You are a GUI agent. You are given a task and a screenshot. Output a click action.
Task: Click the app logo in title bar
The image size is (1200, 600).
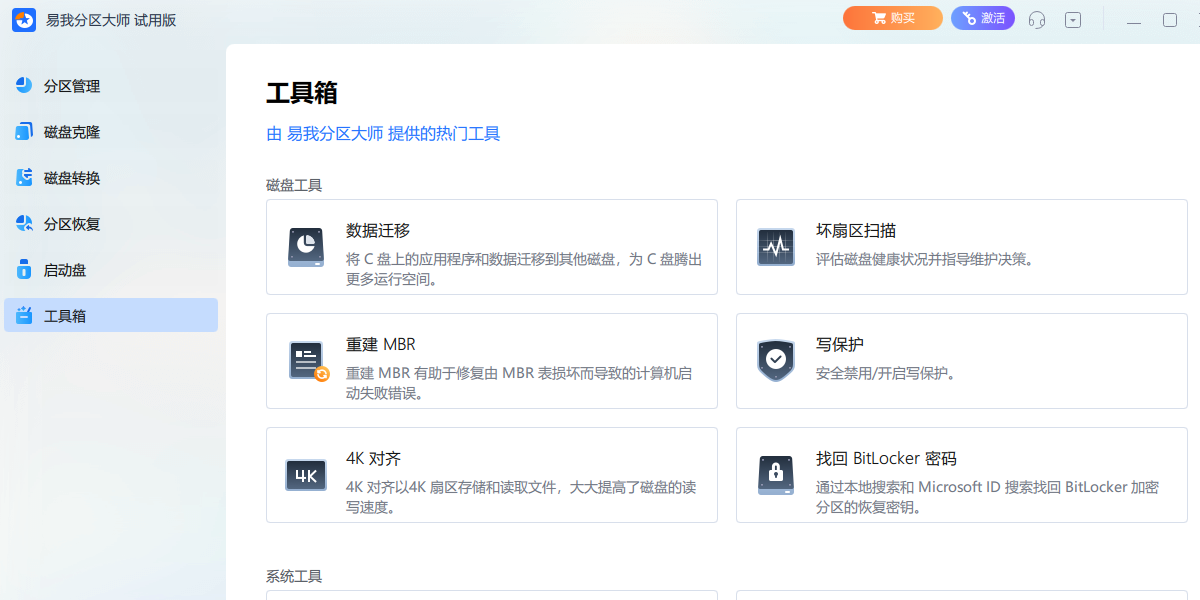24,19
